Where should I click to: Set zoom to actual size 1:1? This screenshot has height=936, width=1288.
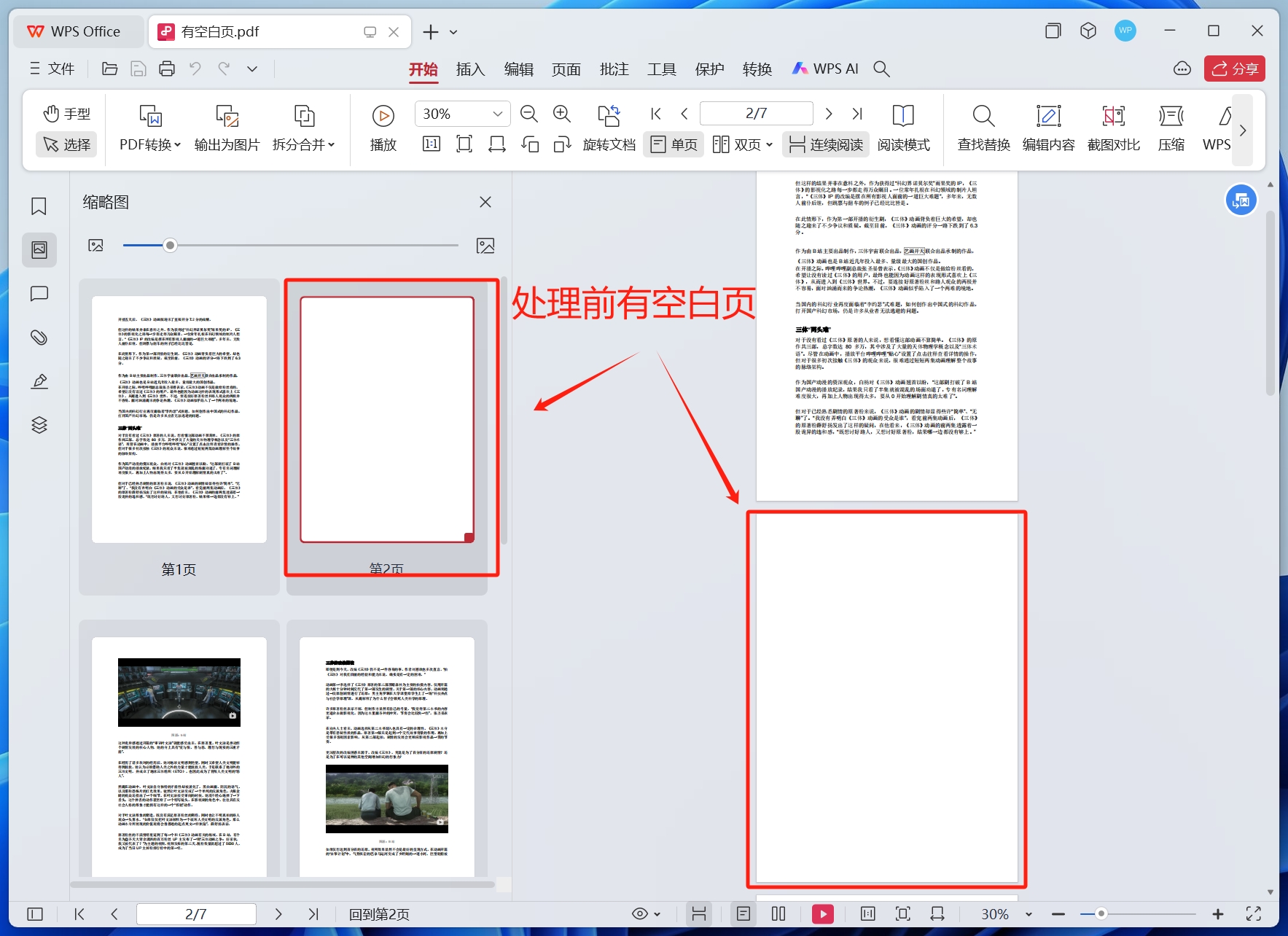[430, 144]
